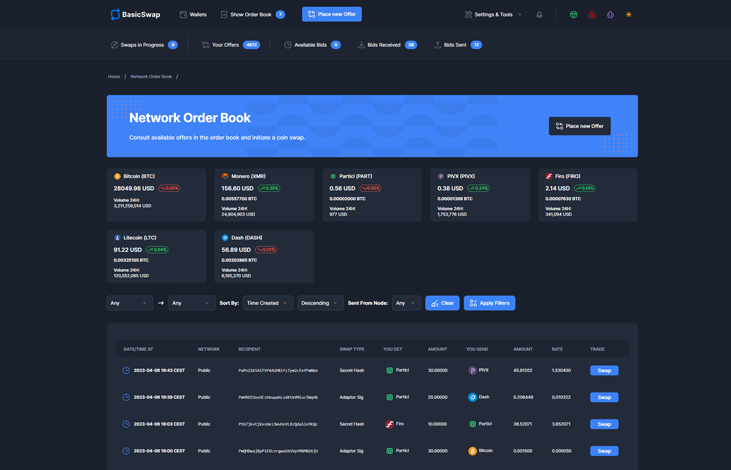Click the Litecoin coin icon in price card
731x470 pixels.
(117, 238)
